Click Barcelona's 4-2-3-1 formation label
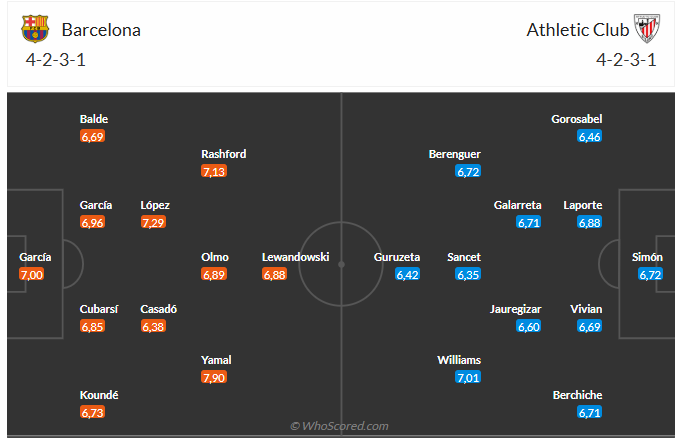 [56, 59]
